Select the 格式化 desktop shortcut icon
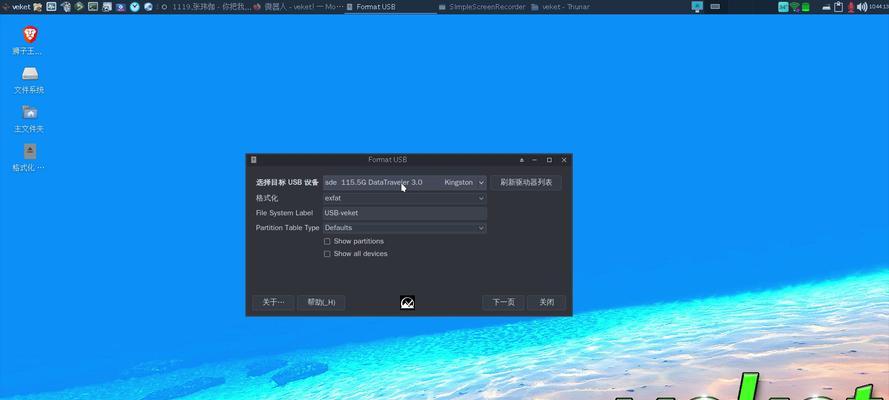 [30, 151]
